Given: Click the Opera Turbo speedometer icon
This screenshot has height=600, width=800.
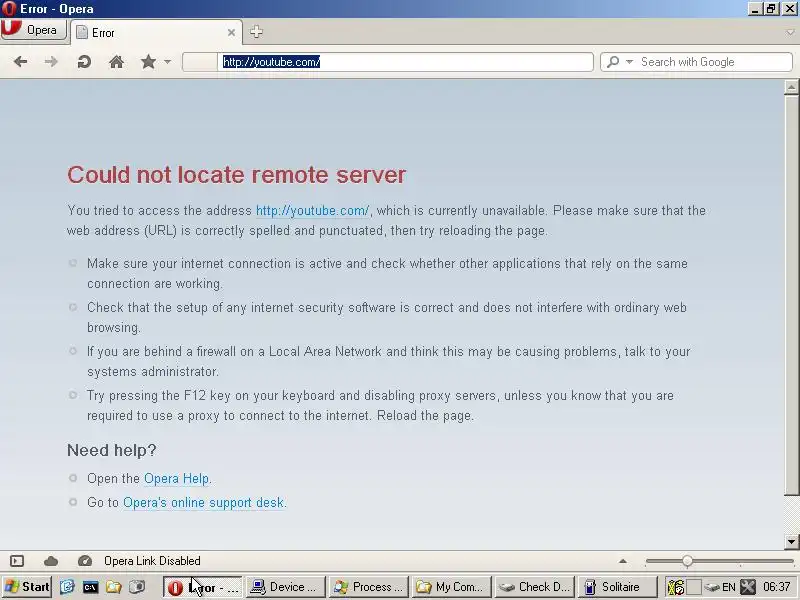Looking at the screenshot, I should click(85, 561).
